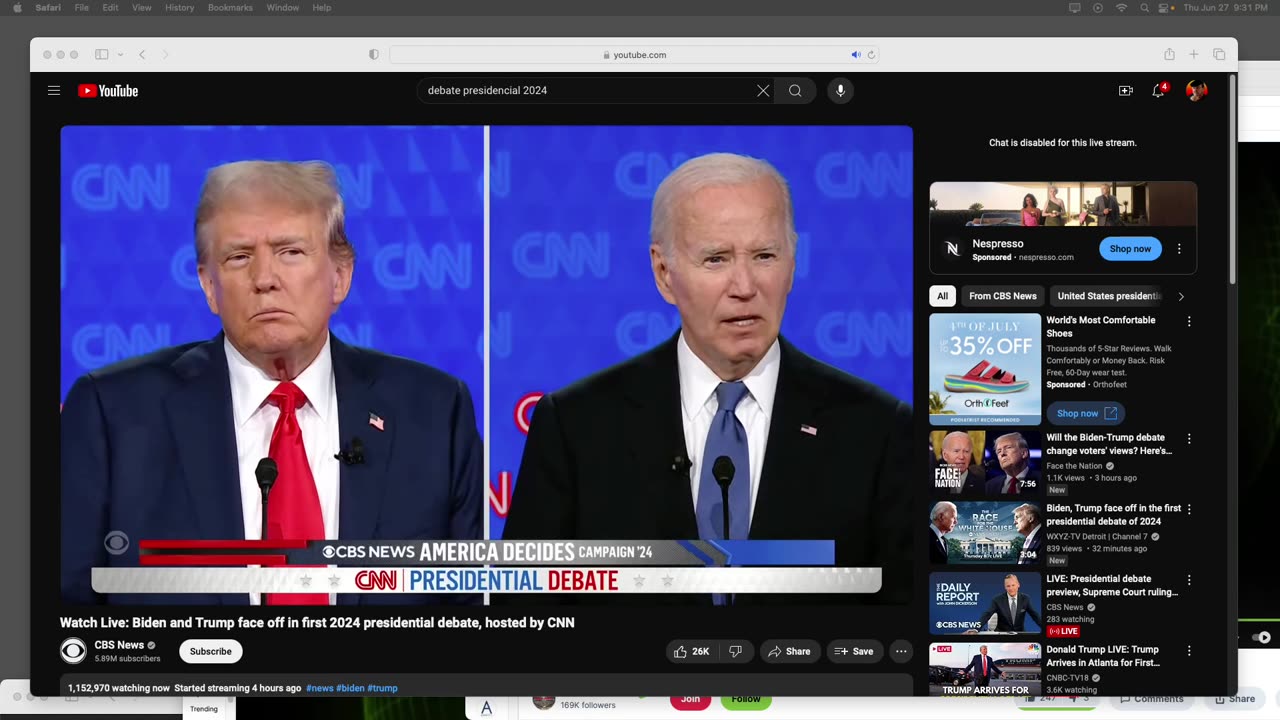Viewport: 1280px width, 720px height.
Task: Open Safari File menu
Action: coord(82,7)
